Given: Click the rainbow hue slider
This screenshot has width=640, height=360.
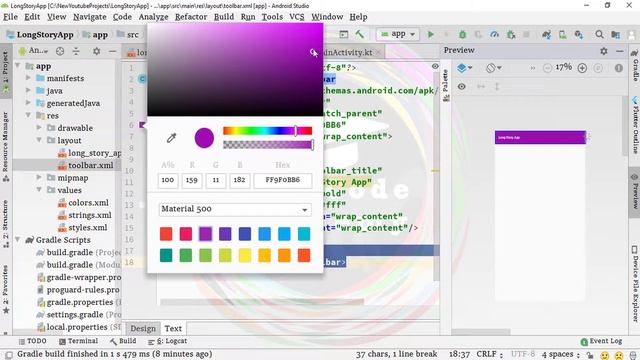Looking at the screenshot, I should [267, 131].
